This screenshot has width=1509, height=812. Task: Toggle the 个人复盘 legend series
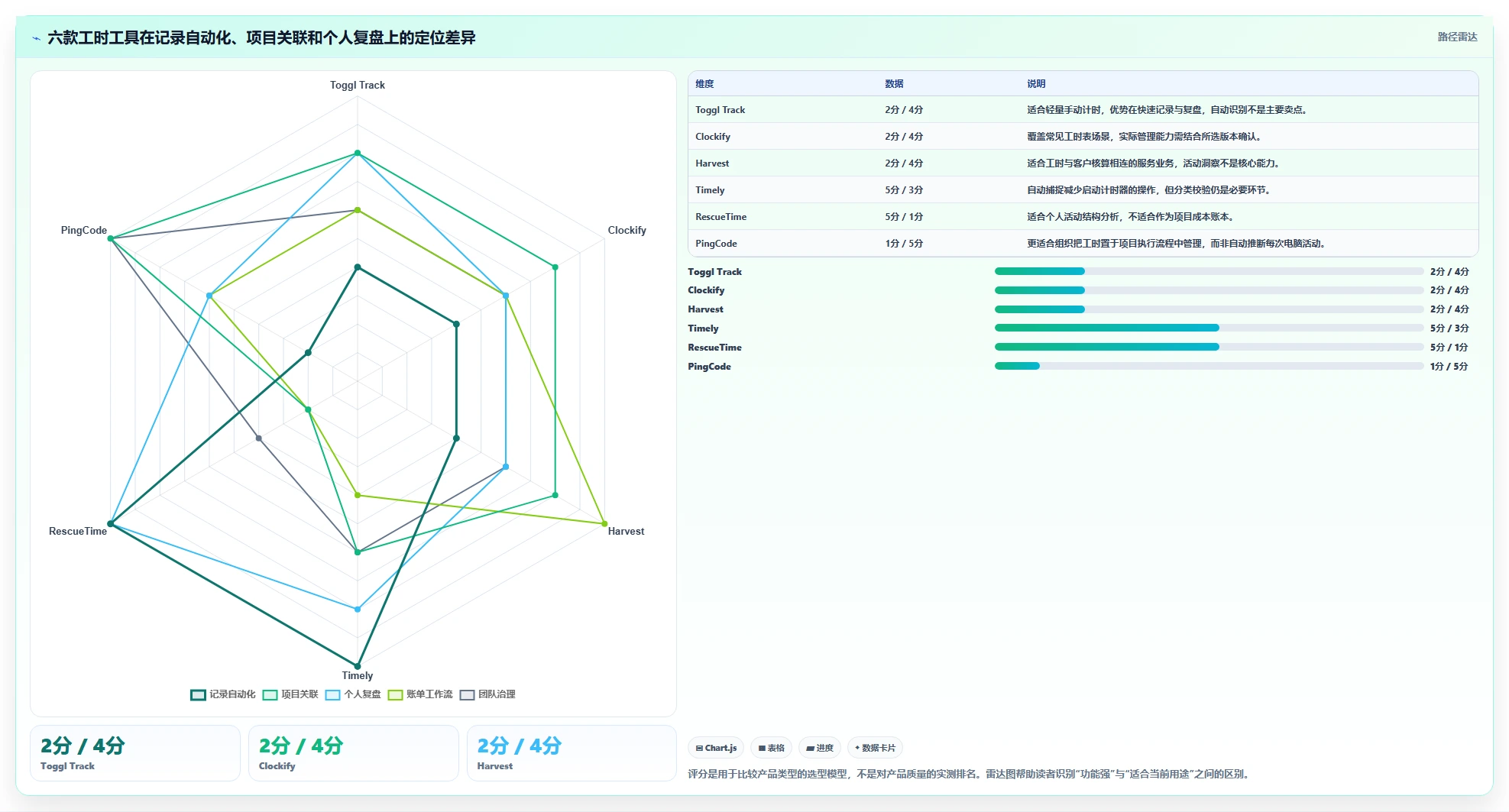(x=353, y=694)
